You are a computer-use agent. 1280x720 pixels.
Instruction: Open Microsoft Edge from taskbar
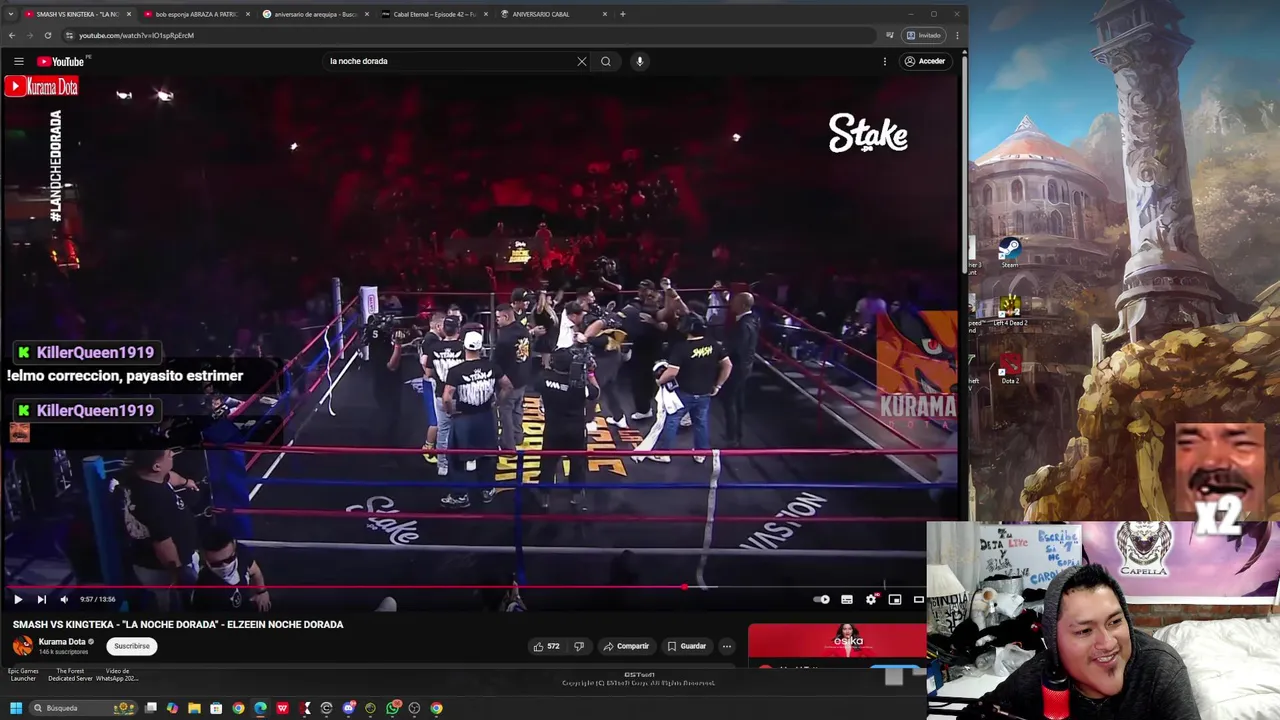pyautogui.click(x=260, y=708)
